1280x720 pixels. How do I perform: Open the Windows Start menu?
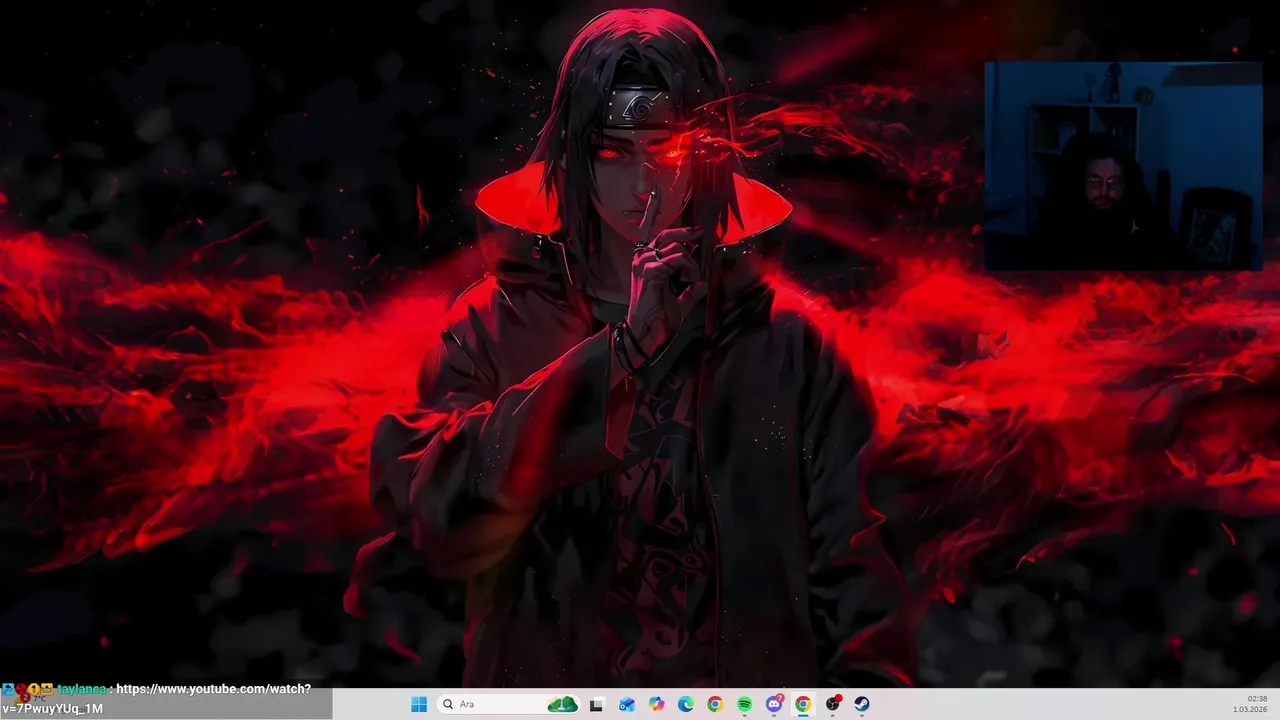419,704
